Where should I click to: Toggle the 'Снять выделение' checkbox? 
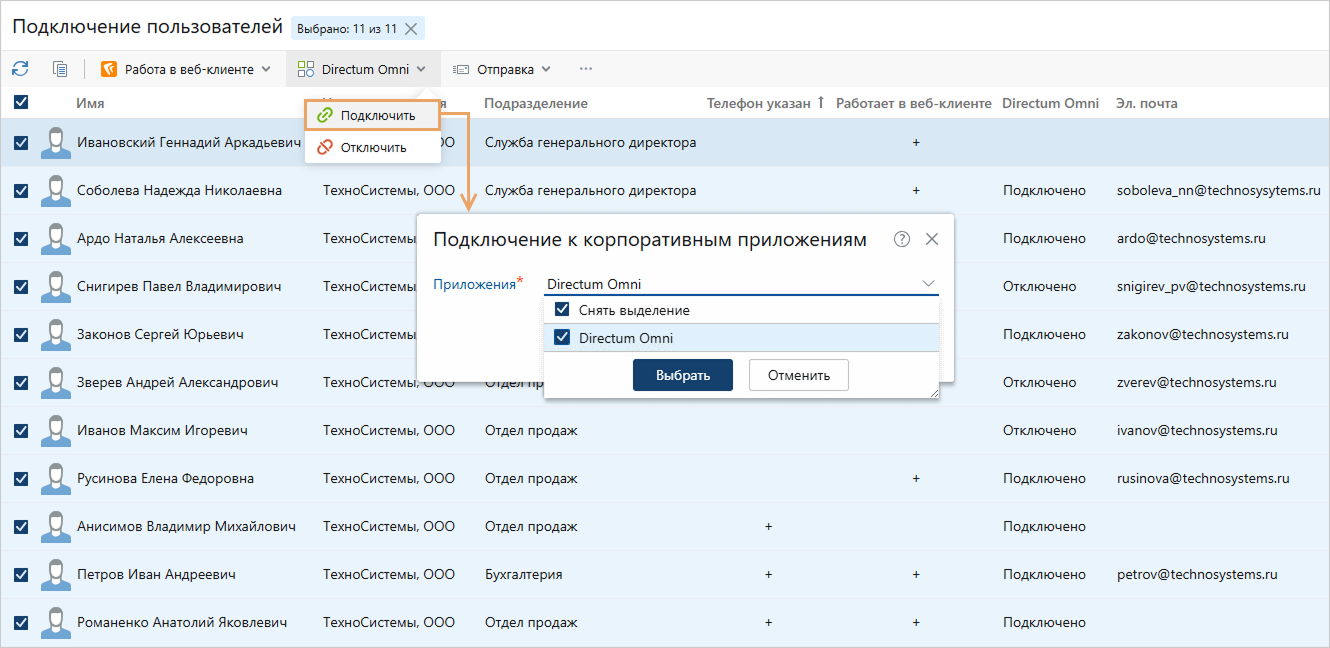(562, 310)
